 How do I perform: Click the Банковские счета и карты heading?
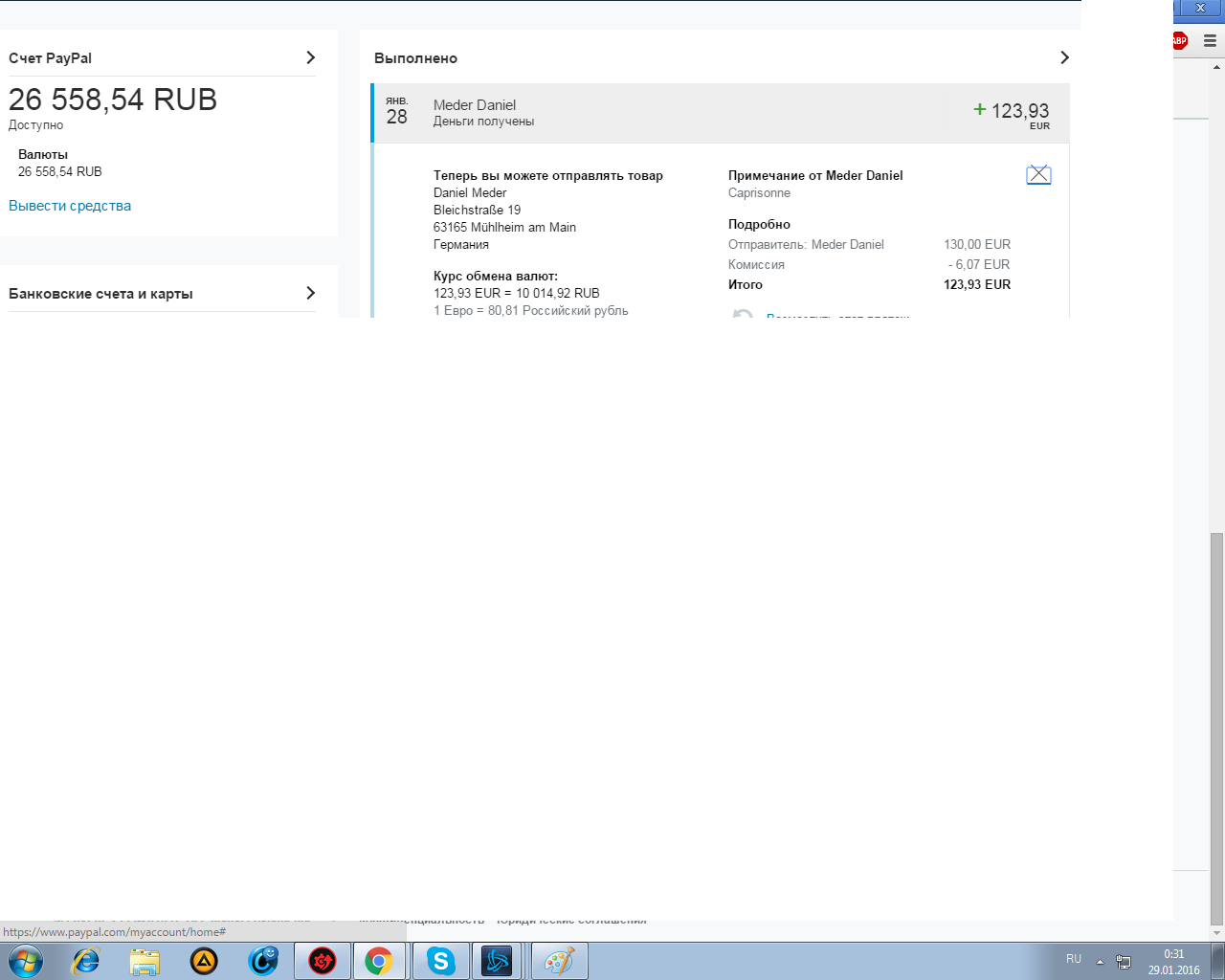click(x=100, y=294)
